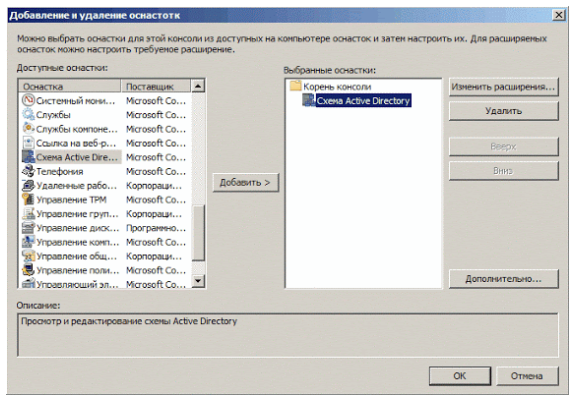Select Схема Active Dire... in available list
The width and height of the screenshot is (577, 405).
pyautogui.click(x=77, y=157)
